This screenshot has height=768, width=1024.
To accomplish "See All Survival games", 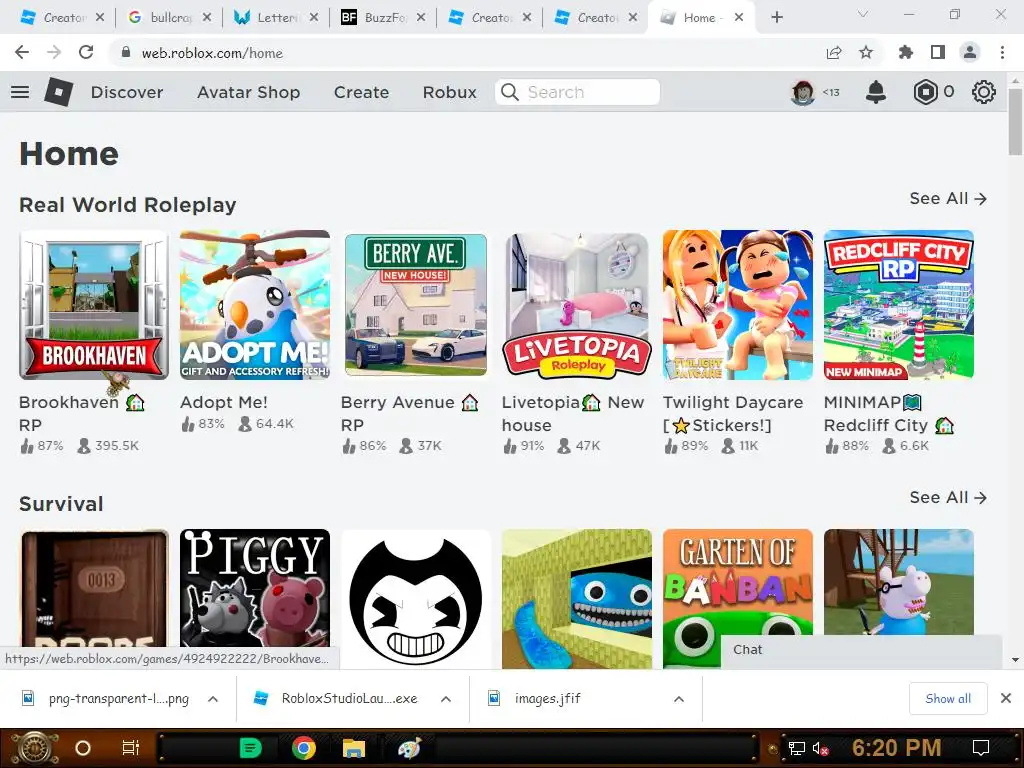I will (948, 498).
